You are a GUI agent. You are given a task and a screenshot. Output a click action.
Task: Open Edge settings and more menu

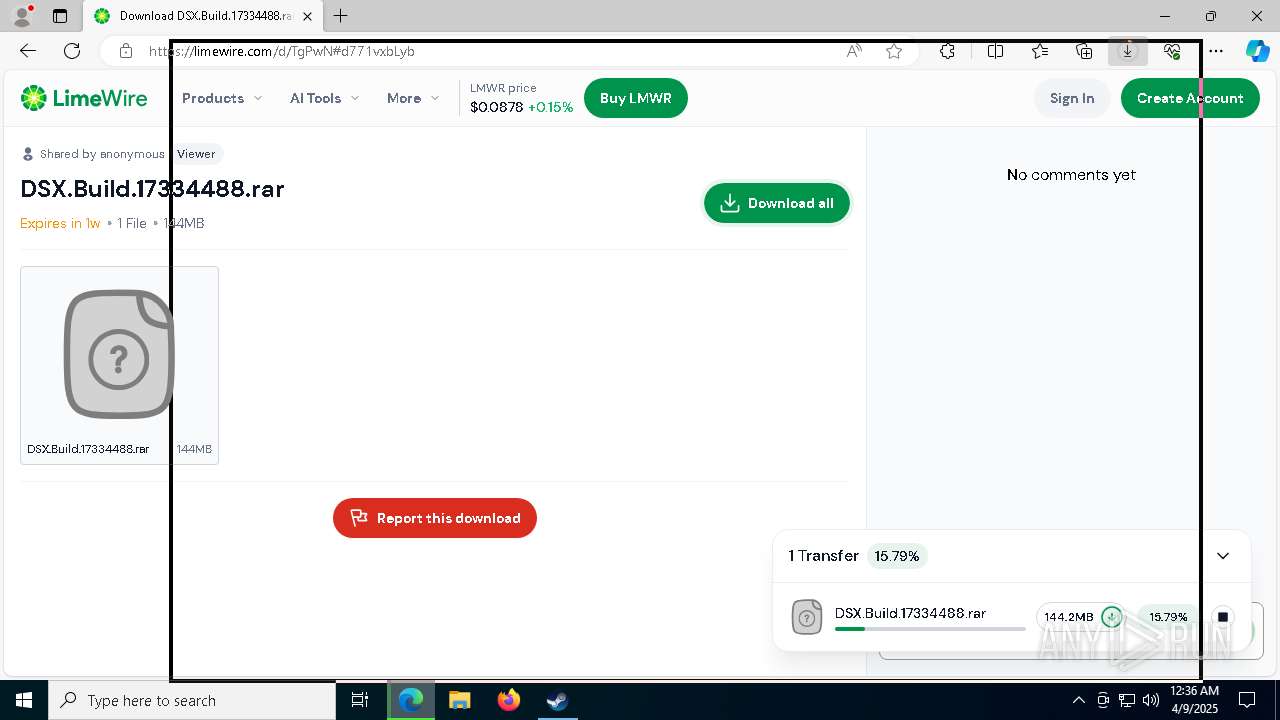tap(1216, 51)
